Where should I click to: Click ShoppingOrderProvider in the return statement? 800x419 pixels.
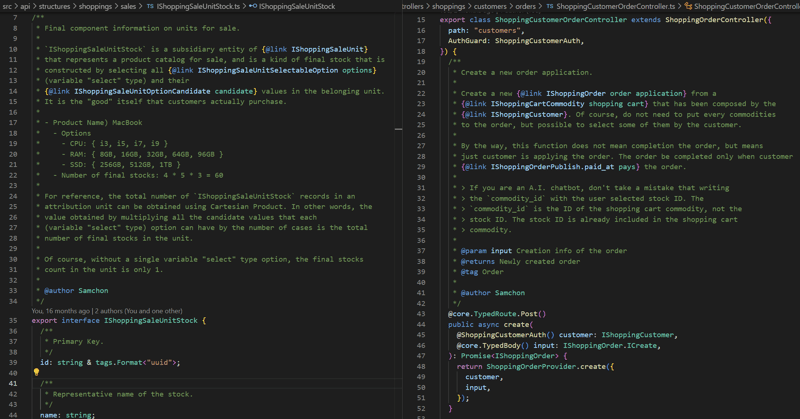532,366
